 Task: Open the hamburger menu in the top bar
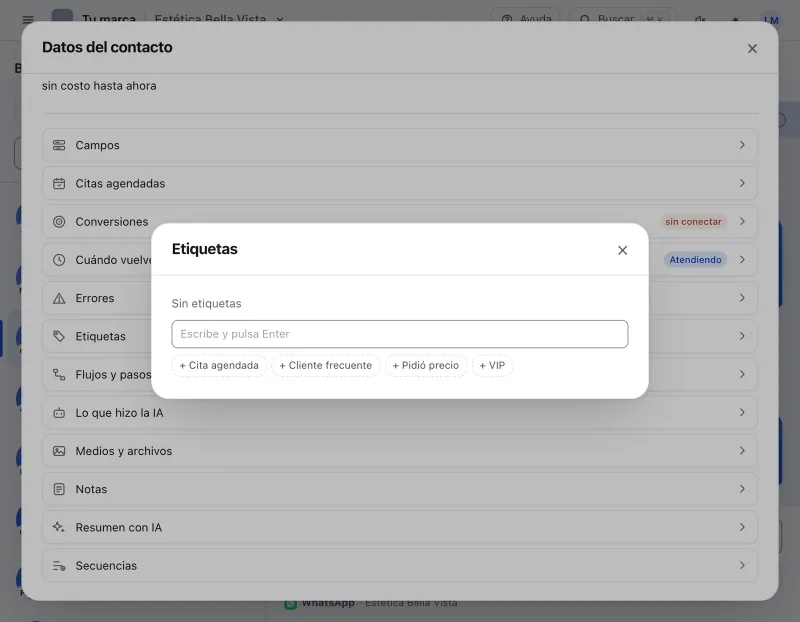coord(28,19)
